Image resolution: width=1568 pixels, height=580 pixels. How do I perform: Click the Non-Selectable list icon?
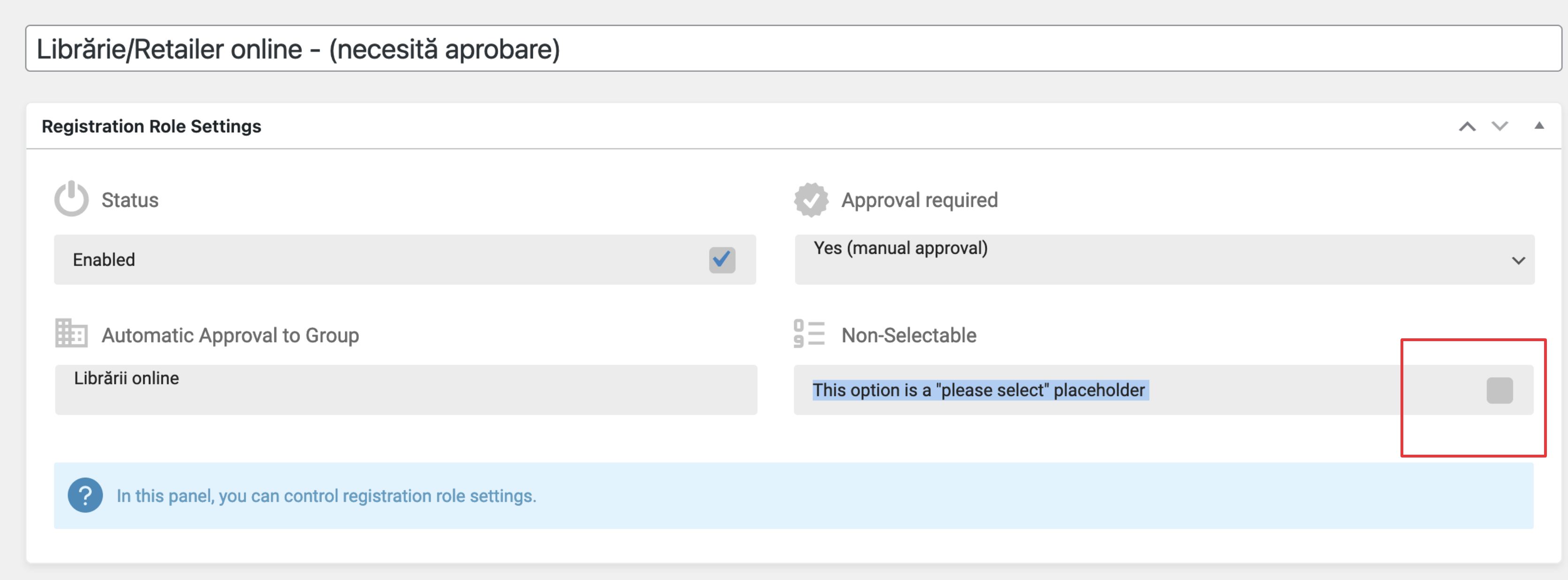(x=809, y=334)
